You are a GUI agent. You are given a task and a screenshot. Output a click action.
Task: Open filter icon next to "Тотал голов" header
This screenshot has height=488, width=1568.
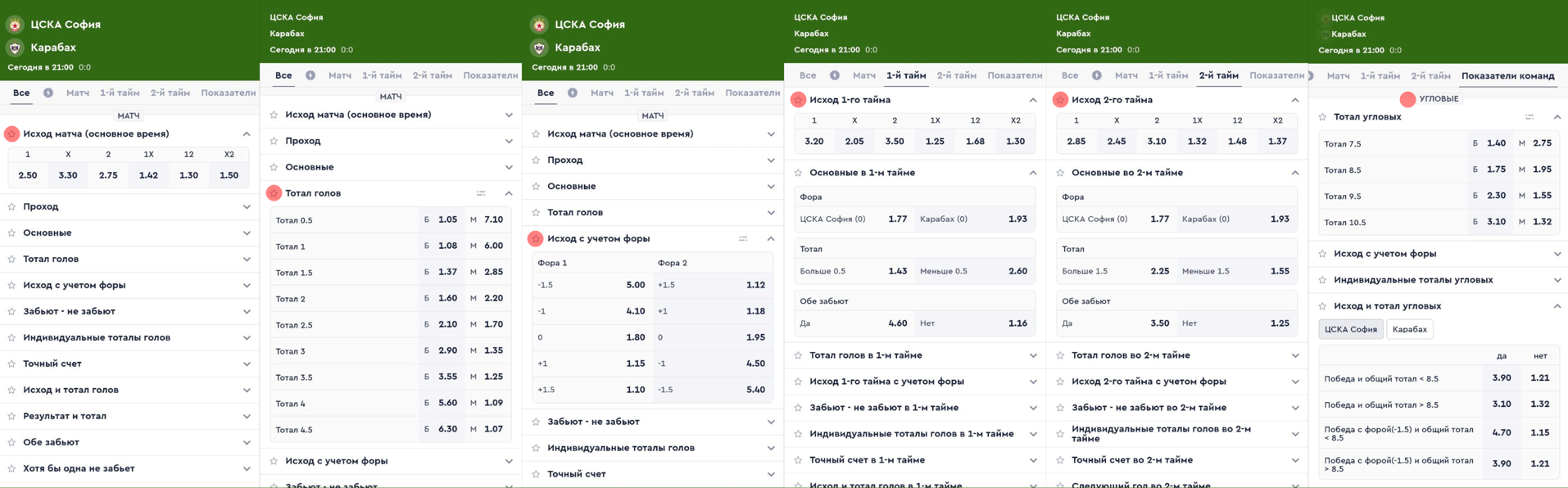(x=481, y=193)
